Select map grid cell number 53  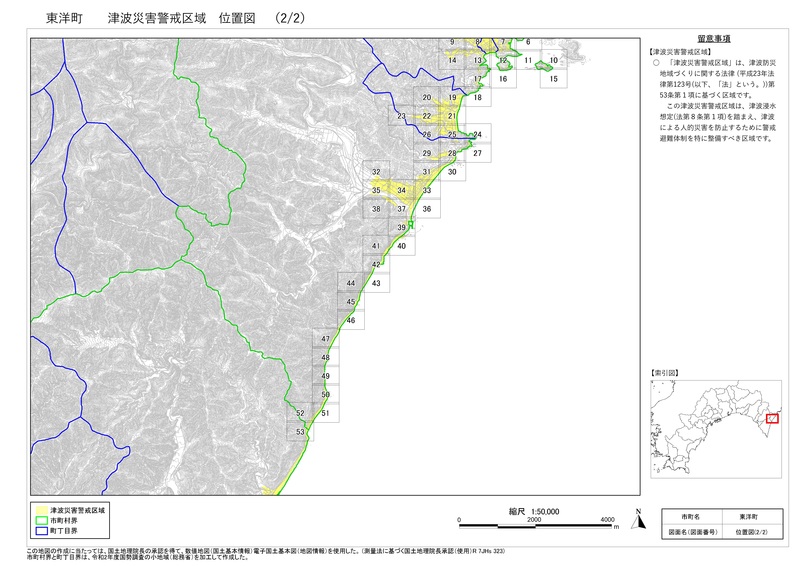(300, 432)
